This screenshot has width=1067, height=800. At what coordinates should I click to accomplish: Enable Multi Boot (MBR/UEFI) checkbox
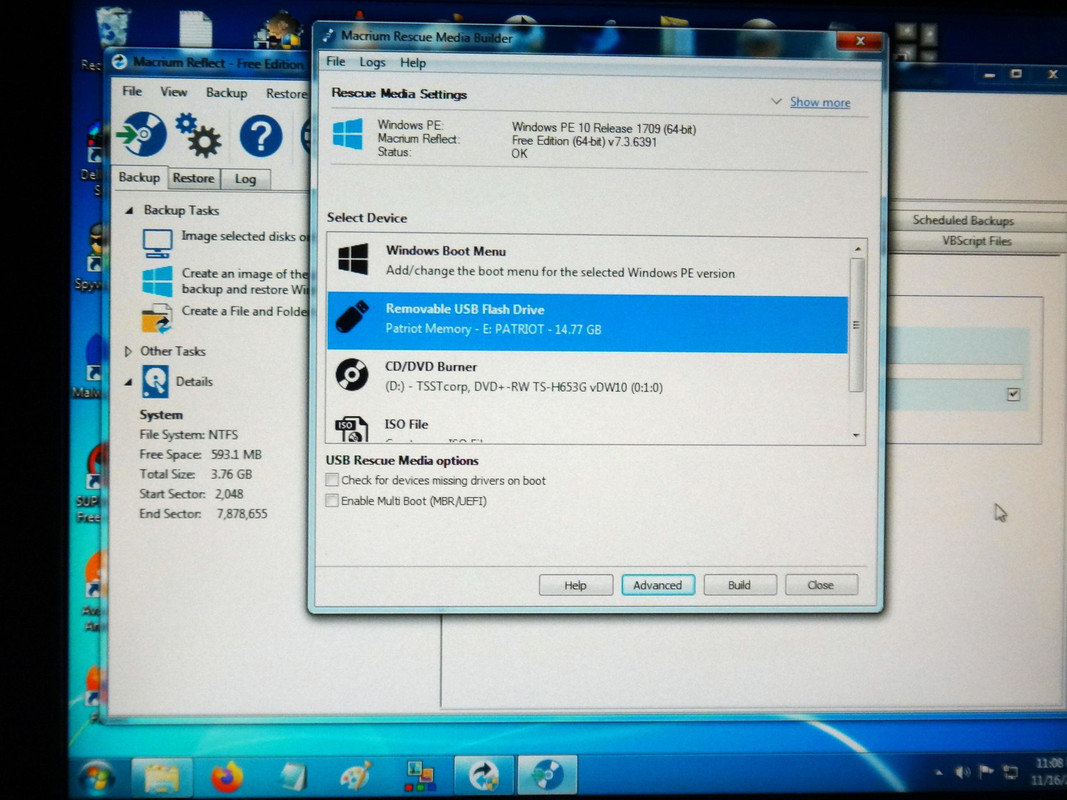tap(332, 501)
